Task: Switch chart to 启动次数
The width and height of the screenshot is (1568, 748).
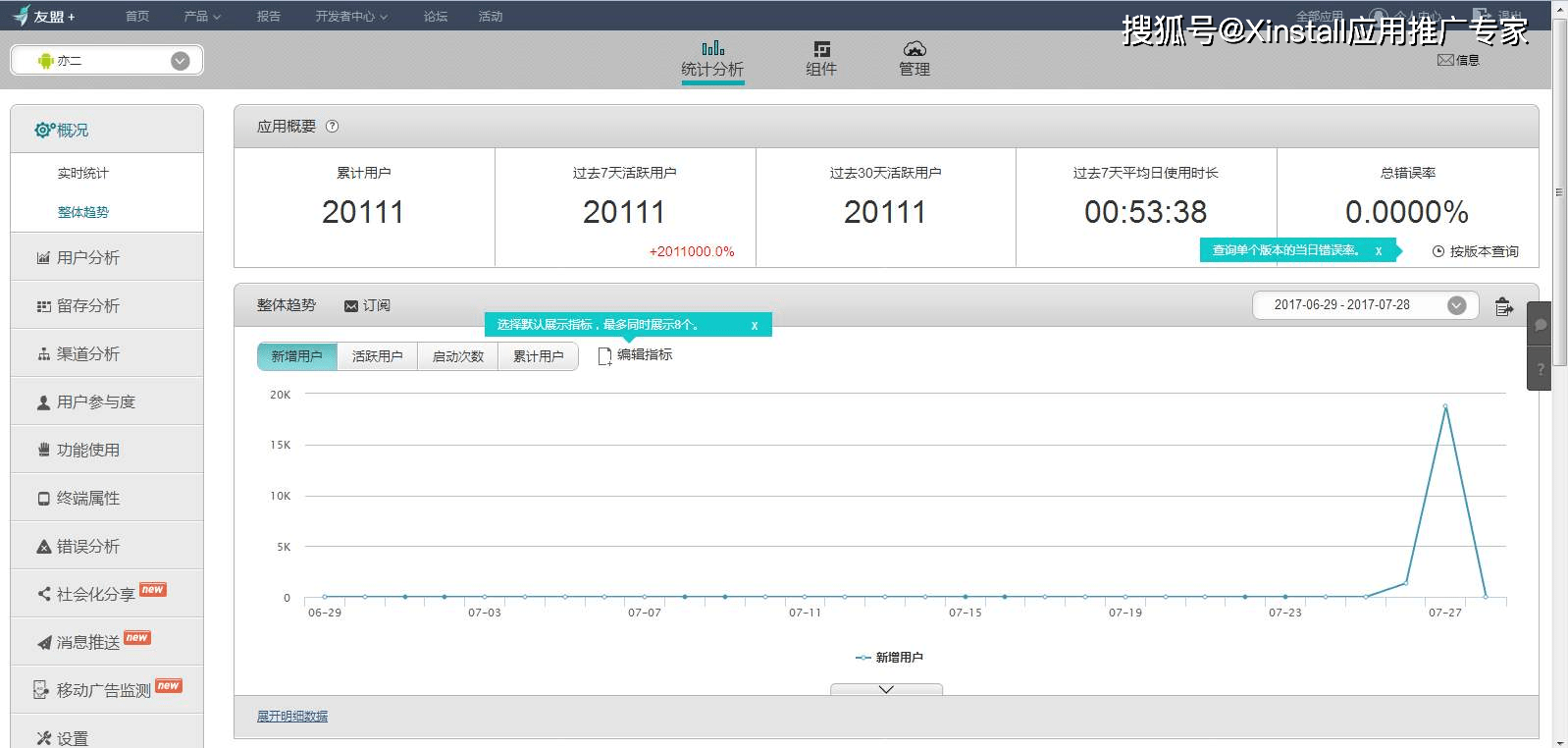Action: tap(458, 356)
